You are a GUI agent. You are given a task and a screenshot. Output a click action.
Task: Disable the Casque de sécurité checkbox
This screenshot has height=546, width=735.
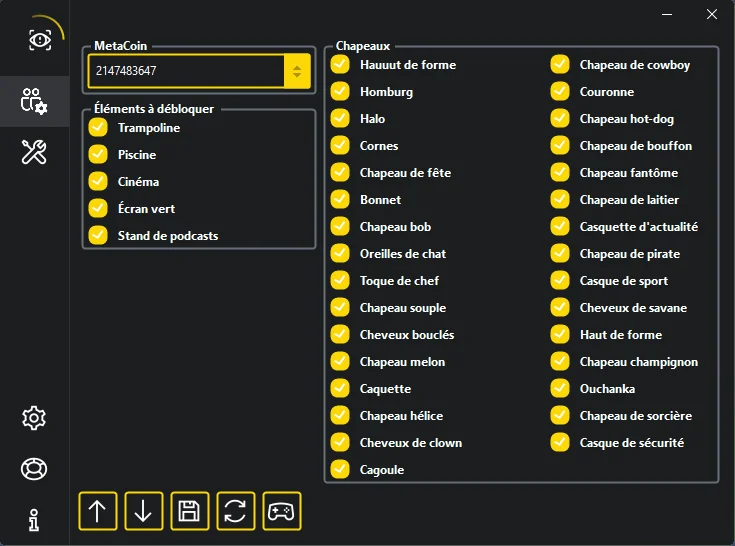pyautogui.click(x=560, y=442)
